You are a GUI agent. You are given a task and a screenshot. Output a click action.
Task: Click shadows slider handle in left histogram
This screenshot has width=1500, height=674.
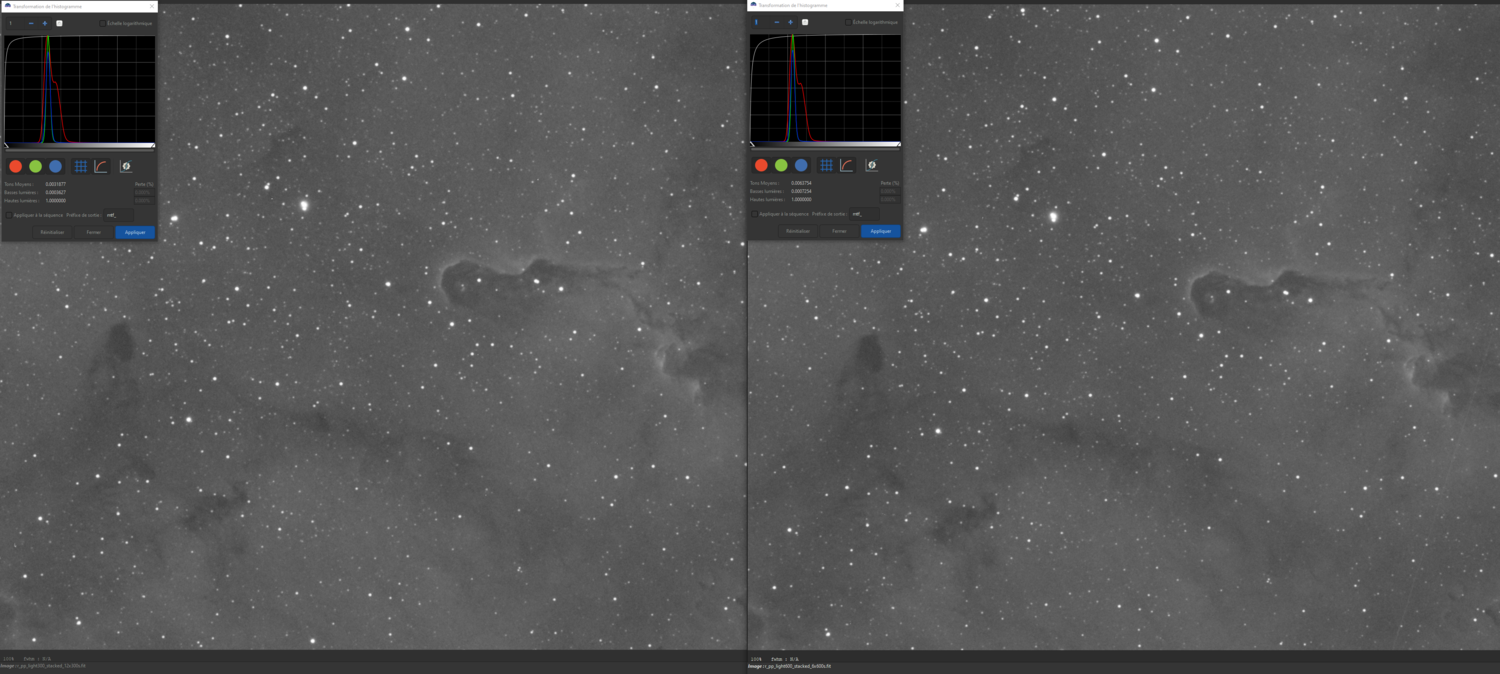(5, 145)
